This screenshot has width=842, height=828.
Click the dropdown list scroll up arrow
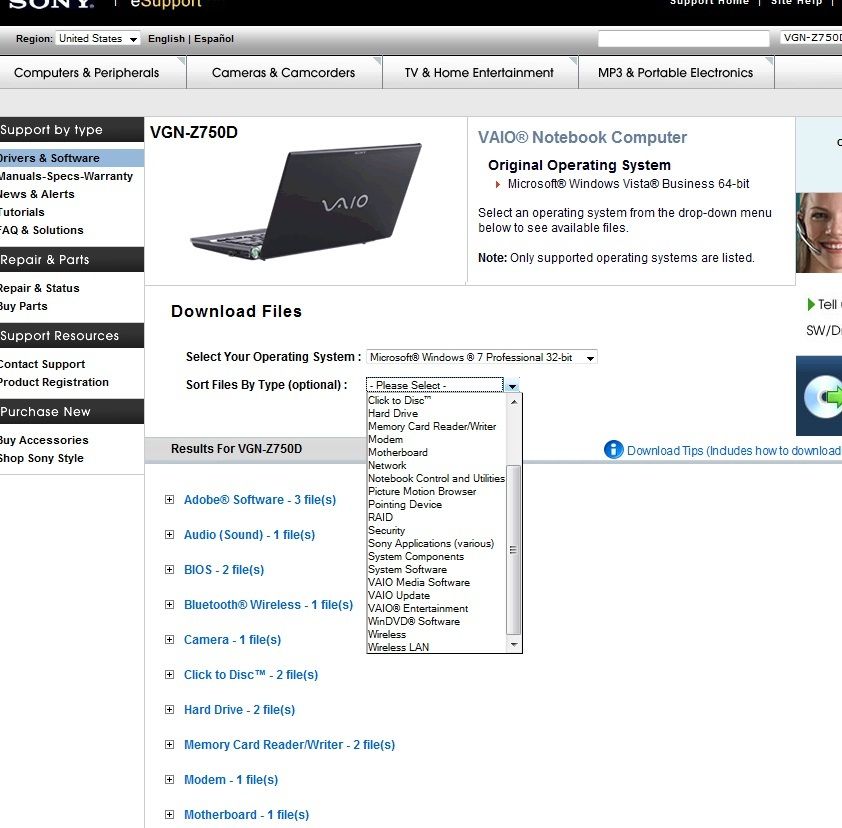[514, 401]
